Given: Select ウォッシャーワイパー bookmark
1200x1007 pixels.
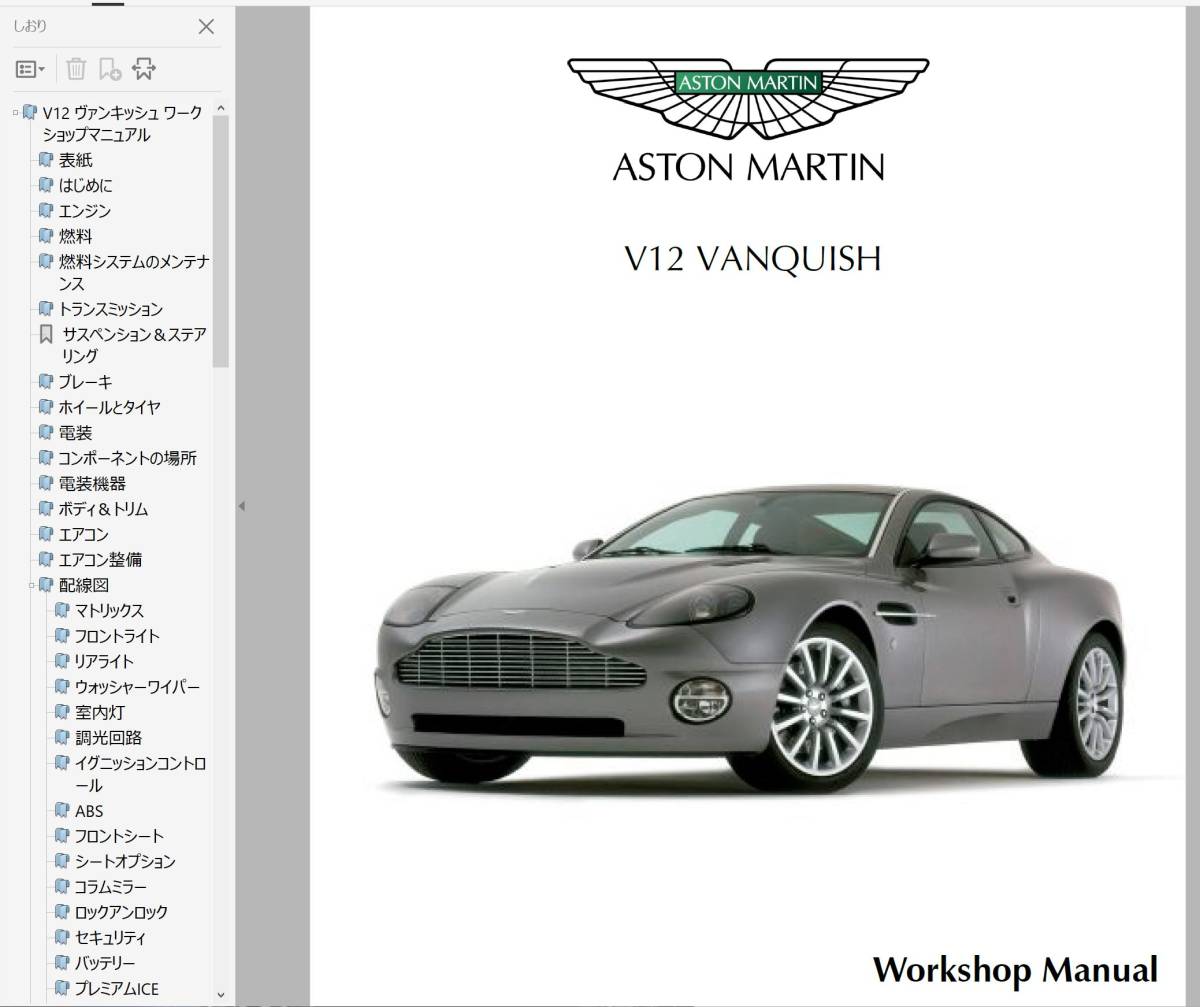Looking at the screenshot, I should (137, 687).
